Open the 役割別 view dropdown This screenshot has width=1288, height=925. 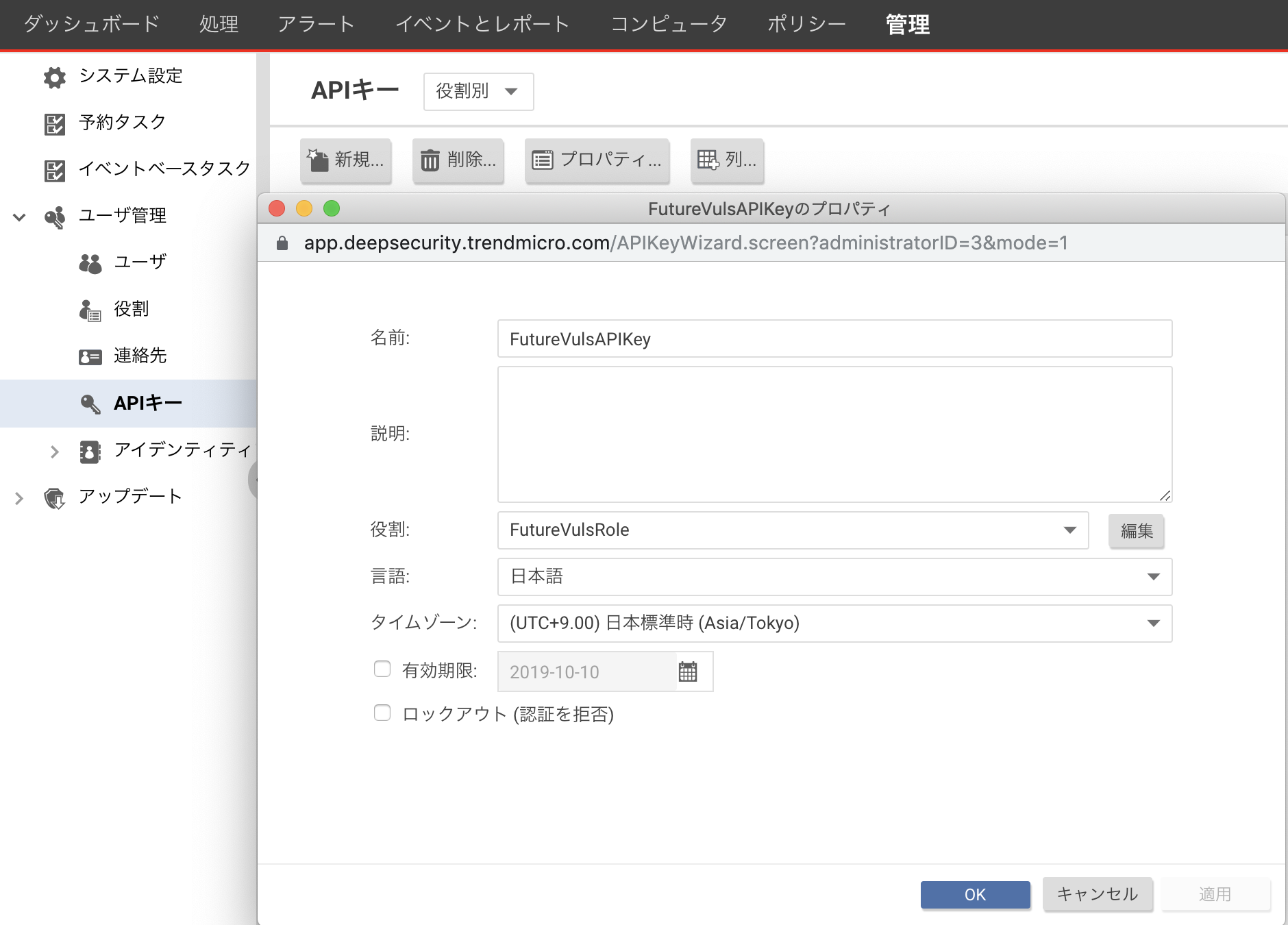pyautogui.click(x=478, y=92)
